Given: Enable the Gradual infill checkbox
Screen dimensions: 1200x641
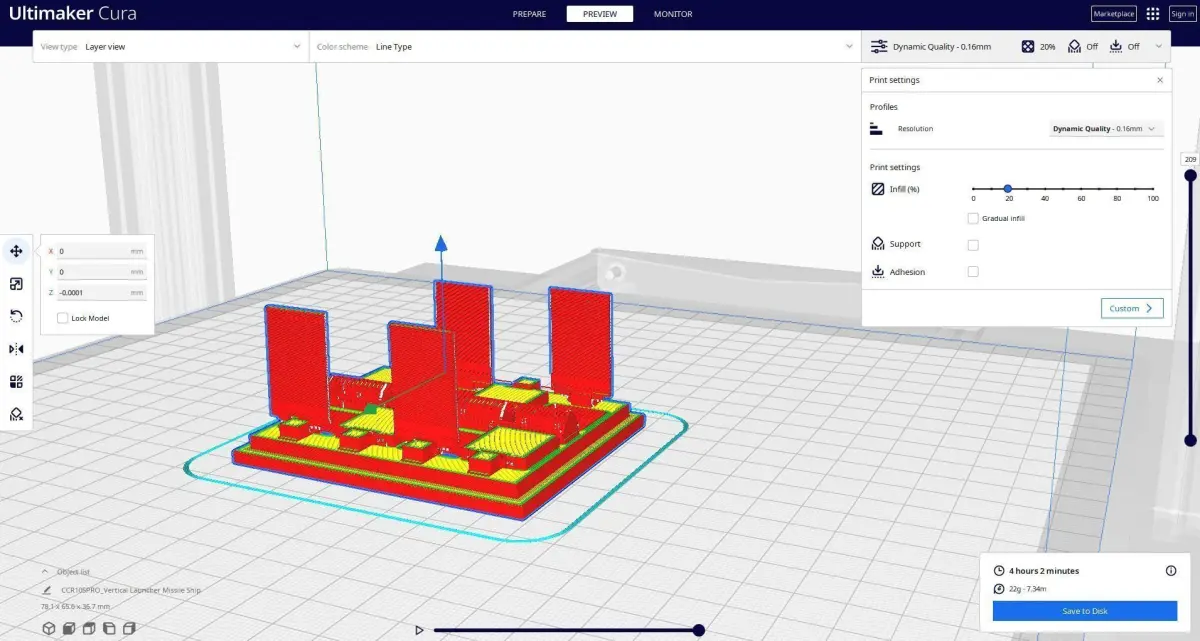Looking at the screenshot, I should click(973, 218).
